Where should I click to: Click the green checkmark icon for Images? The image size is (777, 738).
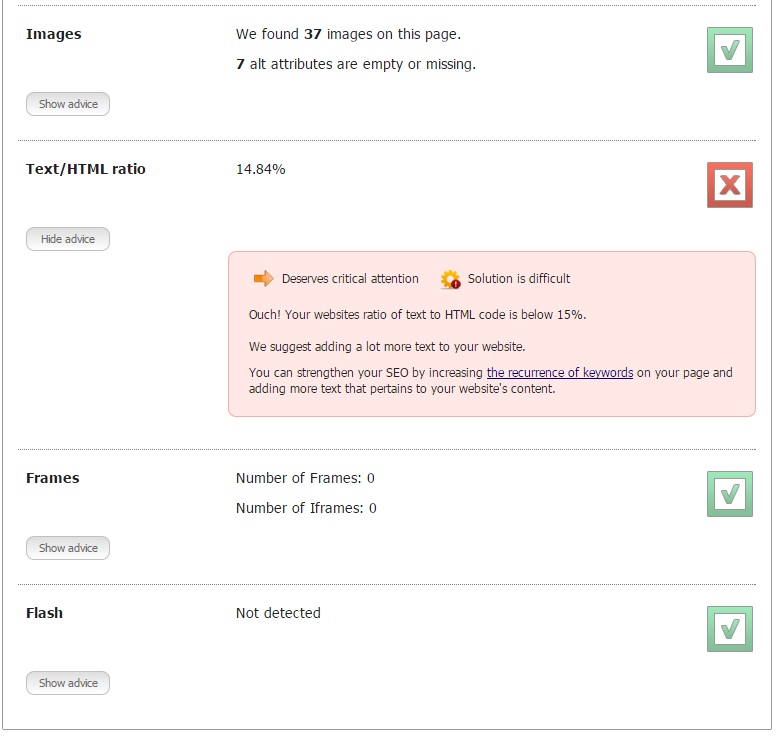click(x=729, y=50)
